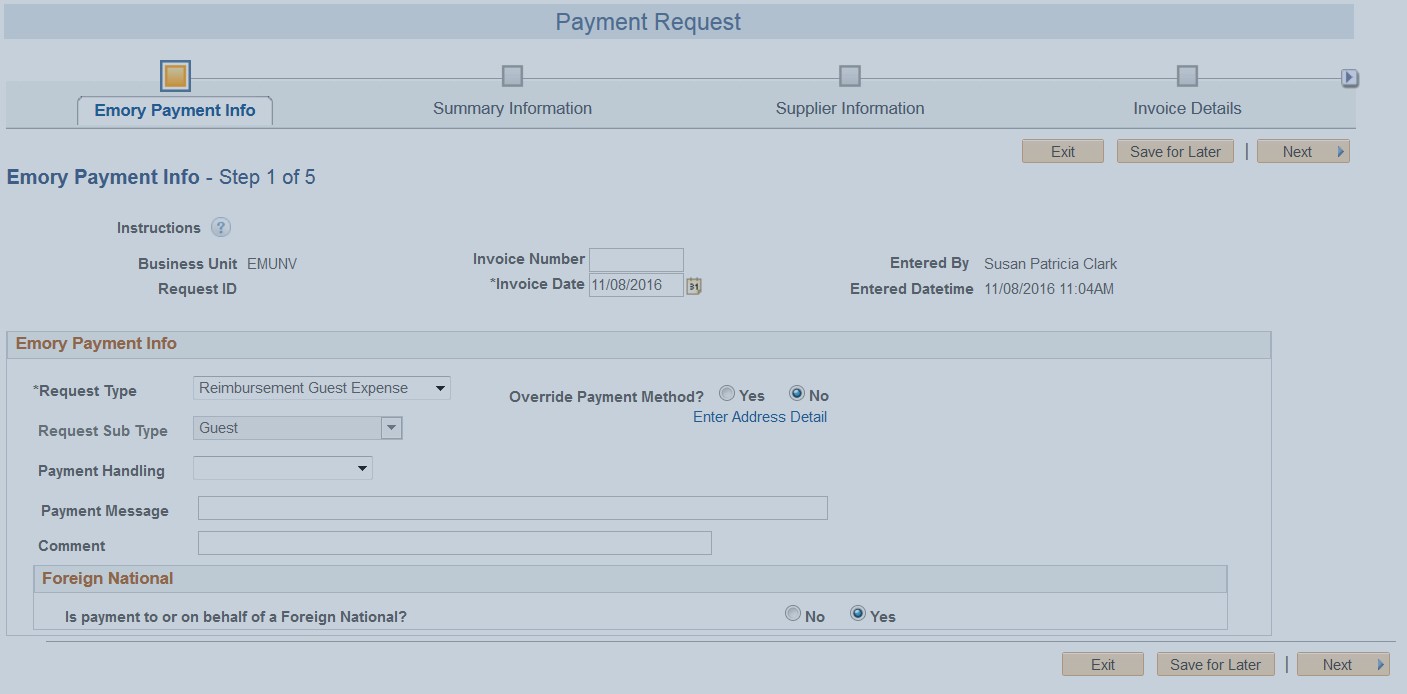
Task: Switch to the Emory Payment Info tab
Action: [x=174, y=110]
